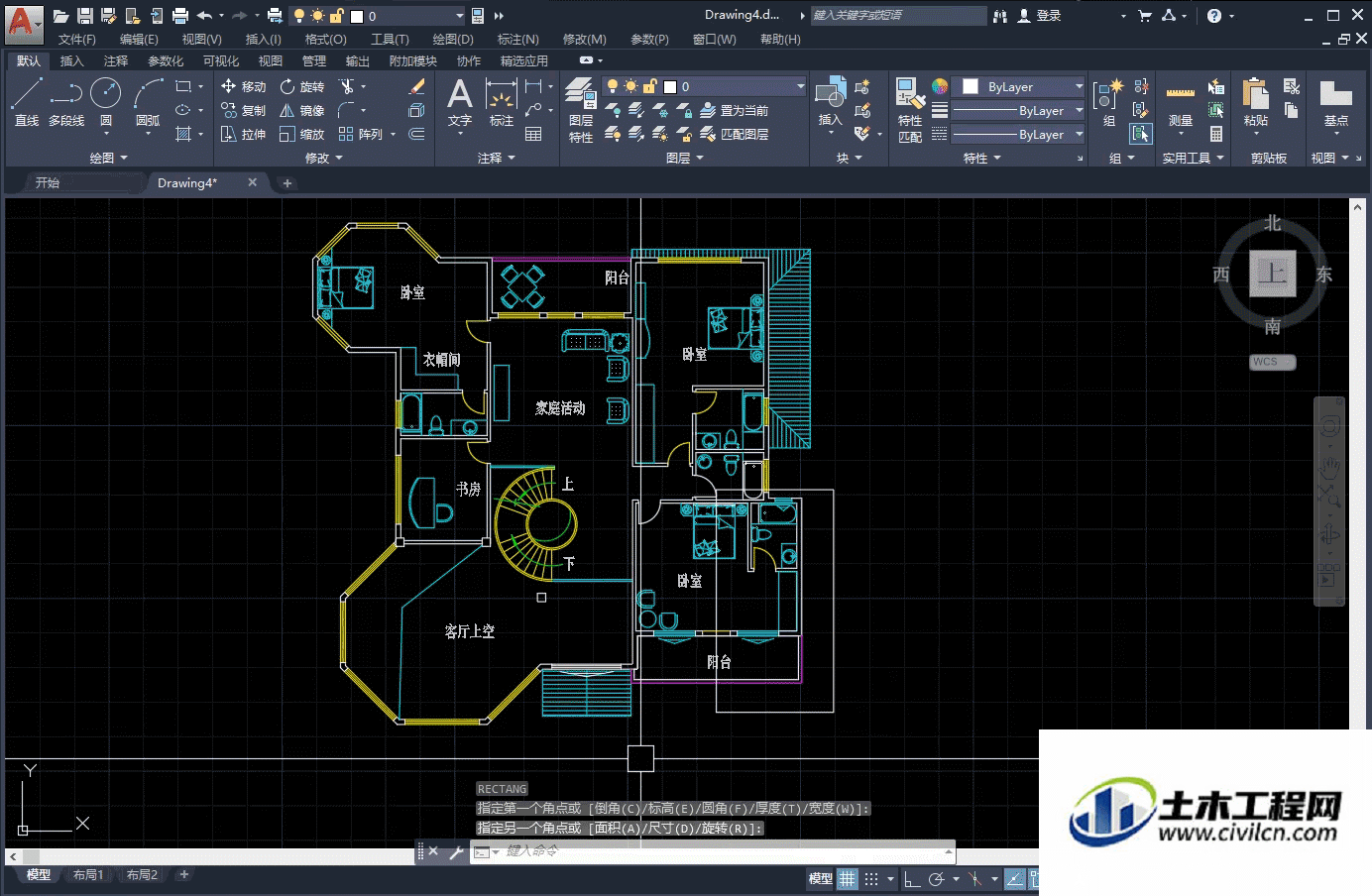This screenshot has height=896, width=1372.
Task: Open the object color ByLayer dropdown
Action: 1080,86
